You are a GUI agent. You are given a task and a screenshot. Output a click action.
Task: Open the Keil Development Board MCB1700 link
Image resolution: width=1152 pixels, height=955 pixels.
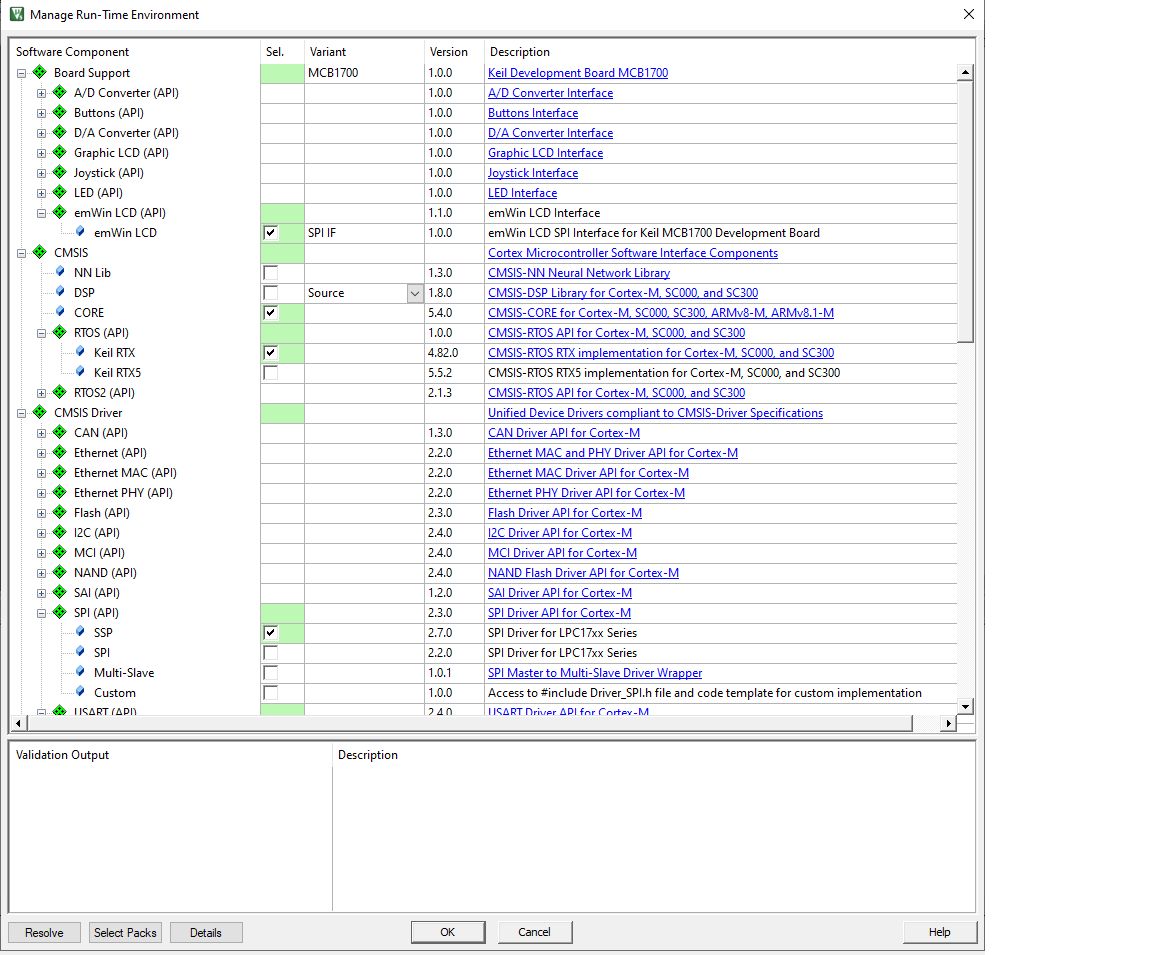(x=577, y=73)
